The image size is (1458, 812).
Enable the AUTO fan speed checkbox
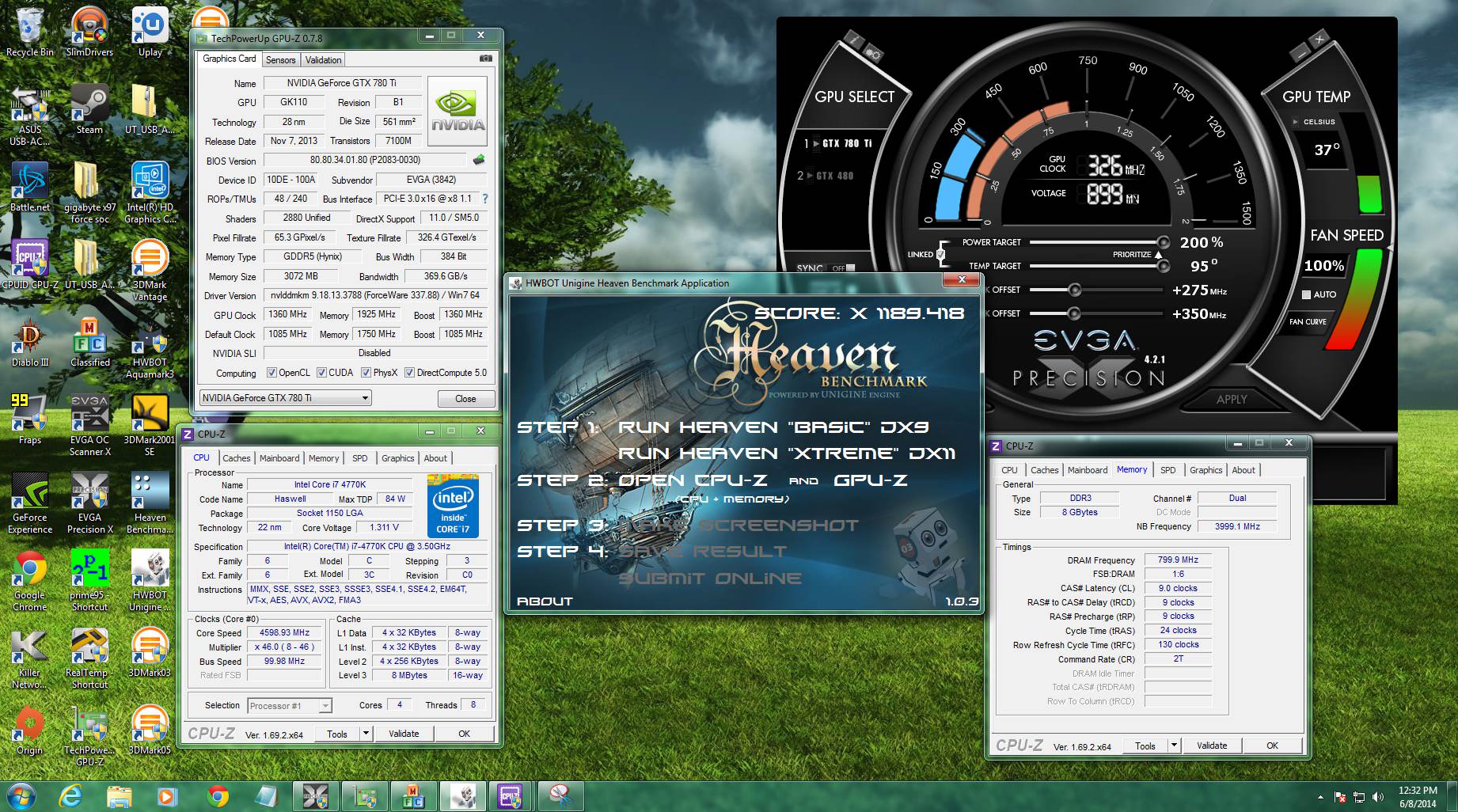click(1307, 294)
